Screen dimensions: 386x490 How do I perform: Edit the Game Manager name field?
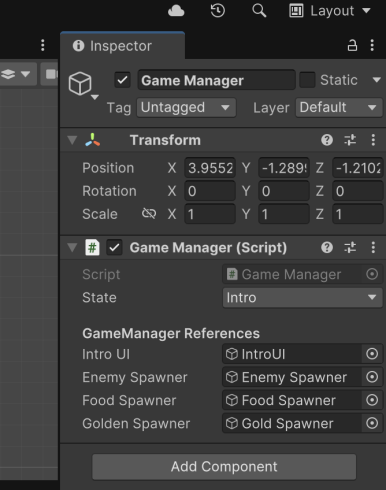pyautogui.click(x=217, y=80)
